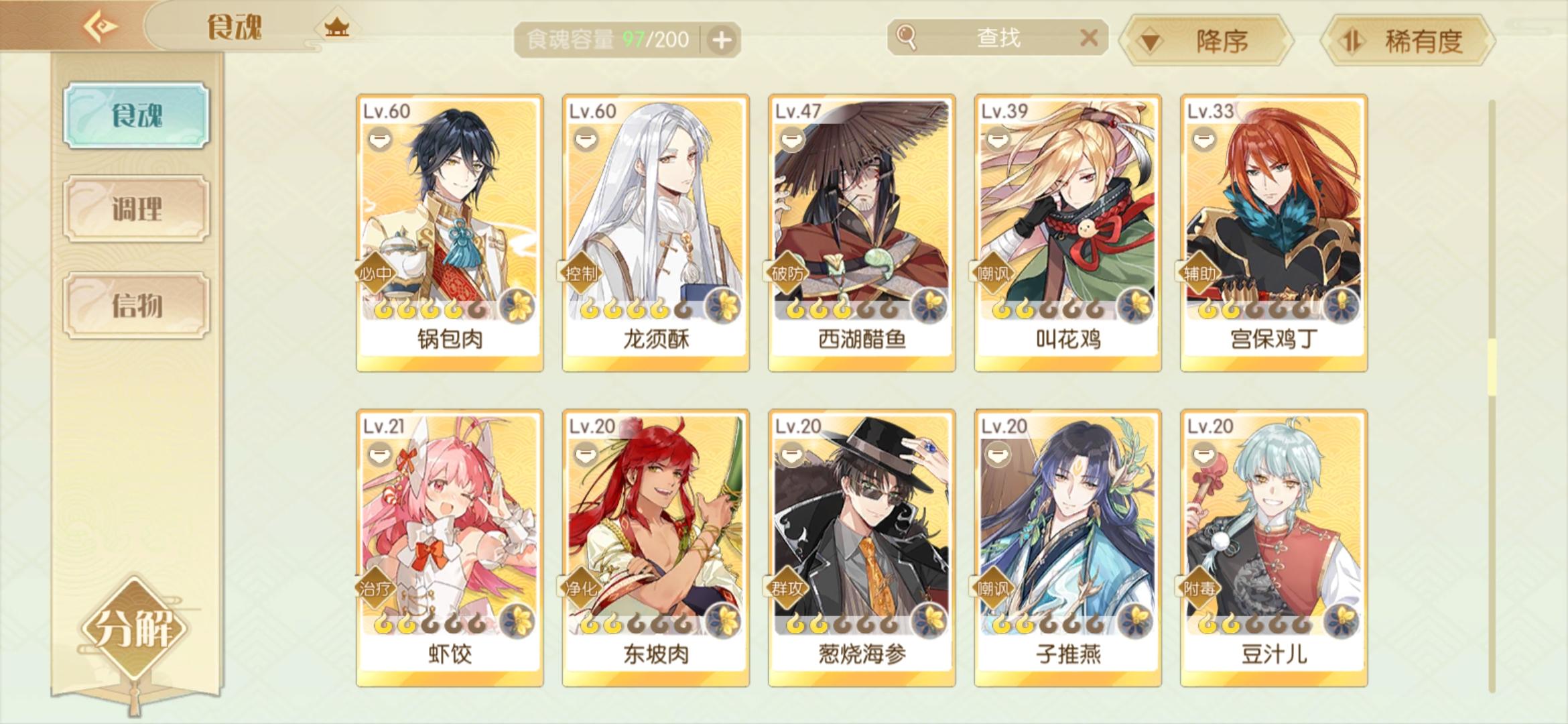Toggle the round marker on 东坡肉 card
1568x724 pixels.
[586, 455]
